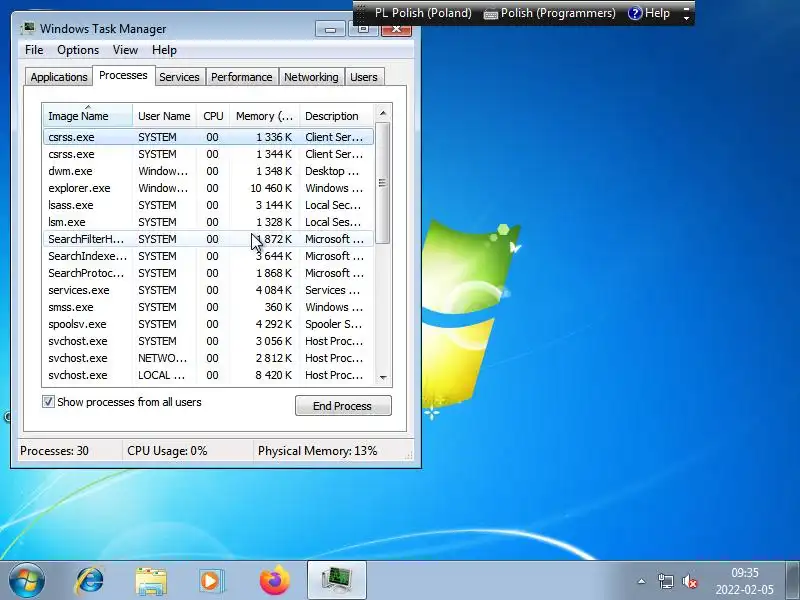Viewport: 800px width, 600px height.
Task: Launch Windows Media Player from the taskbar
Action: tap(211, 581)
